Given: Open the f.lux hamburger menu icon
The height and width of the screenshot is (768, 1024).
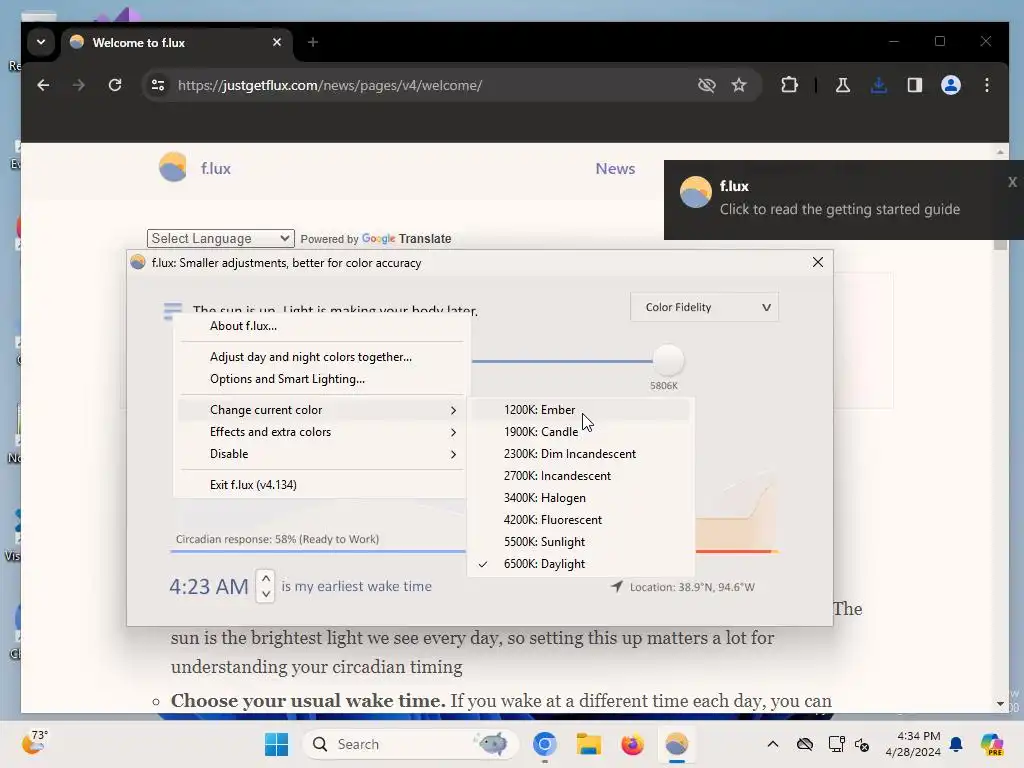Looking at the screenshot, I should pos(172,311).
